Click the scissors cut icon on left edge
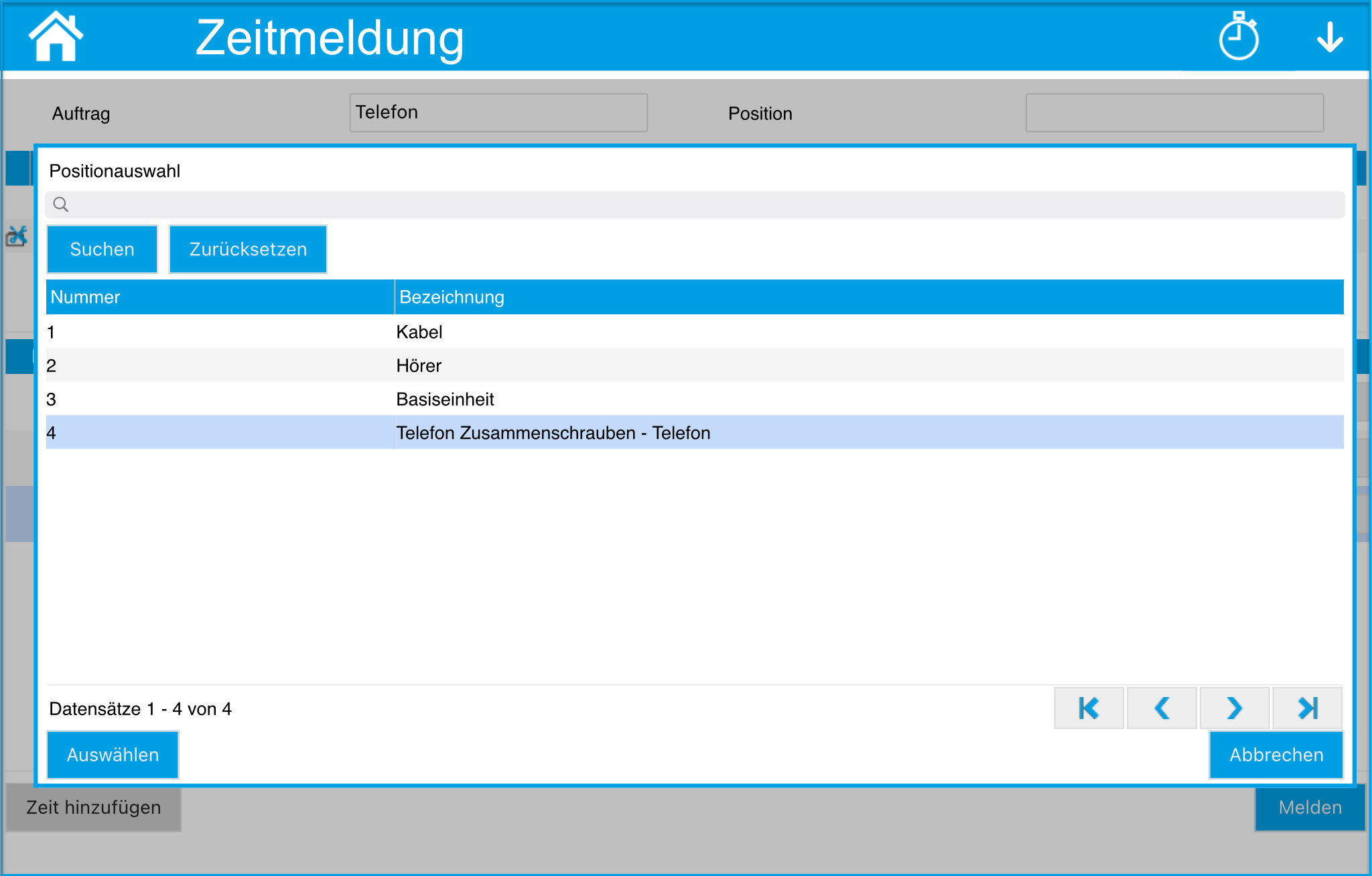The image size is (1372, 876). coord(16,235)
